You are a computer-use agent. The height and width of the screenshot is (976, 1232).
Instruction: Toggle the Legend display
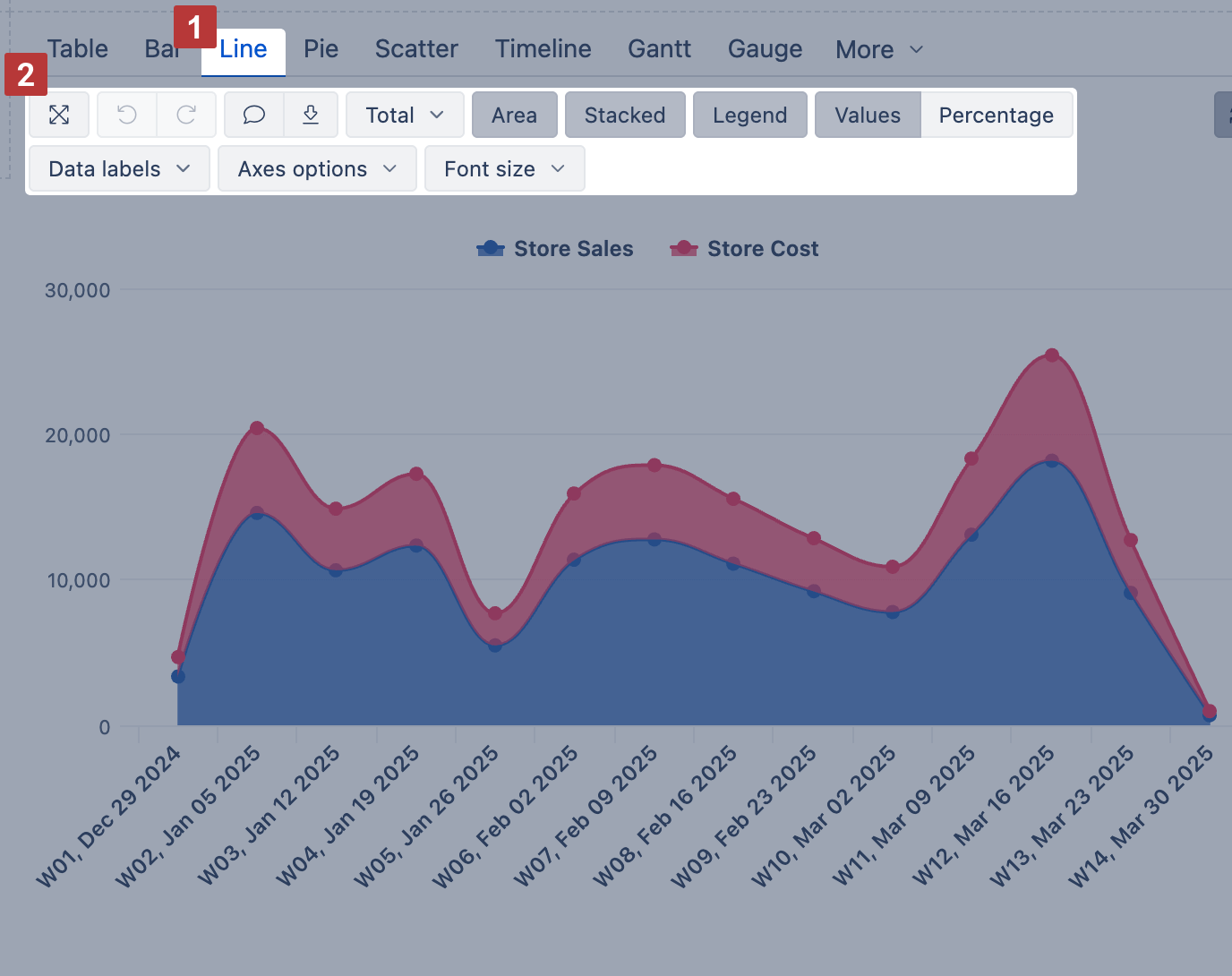pyautogui.click(x=749, y=116)
